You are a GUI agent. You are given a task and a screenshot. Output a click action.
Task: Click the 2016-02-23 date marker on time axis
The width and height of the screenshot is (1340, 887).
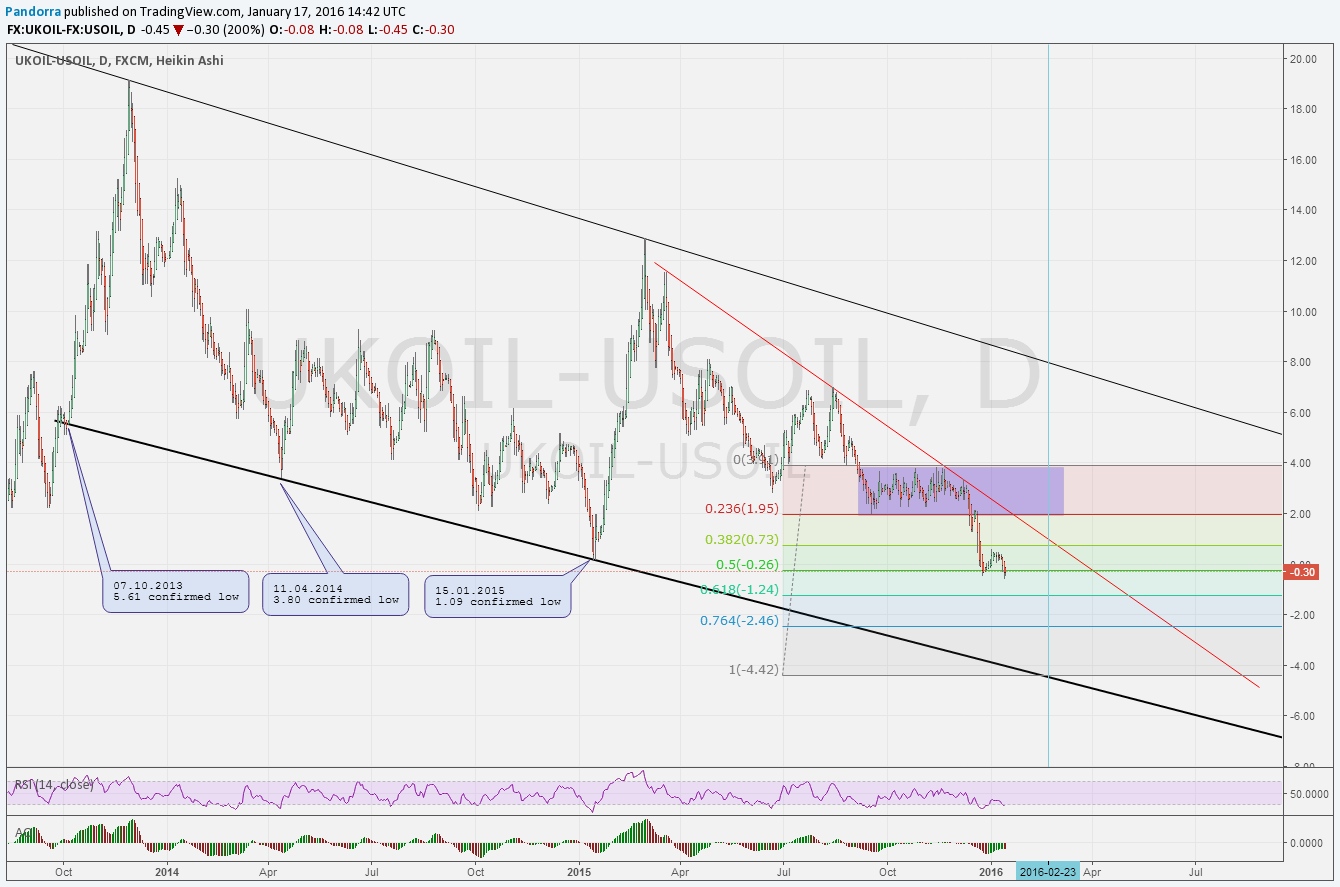[x=1048, y=870]
